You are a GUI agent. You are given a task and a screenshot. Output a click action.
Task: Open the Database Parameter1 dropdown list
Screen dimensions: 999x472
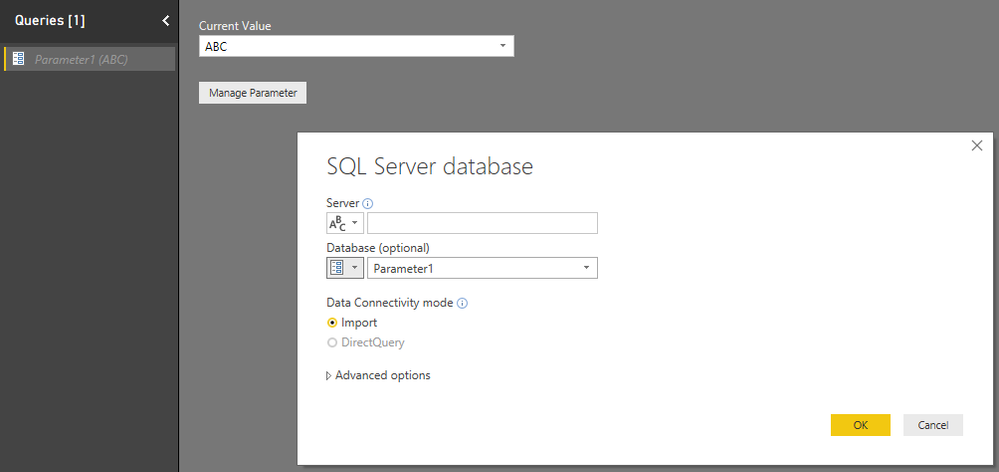tap(482, 268)
